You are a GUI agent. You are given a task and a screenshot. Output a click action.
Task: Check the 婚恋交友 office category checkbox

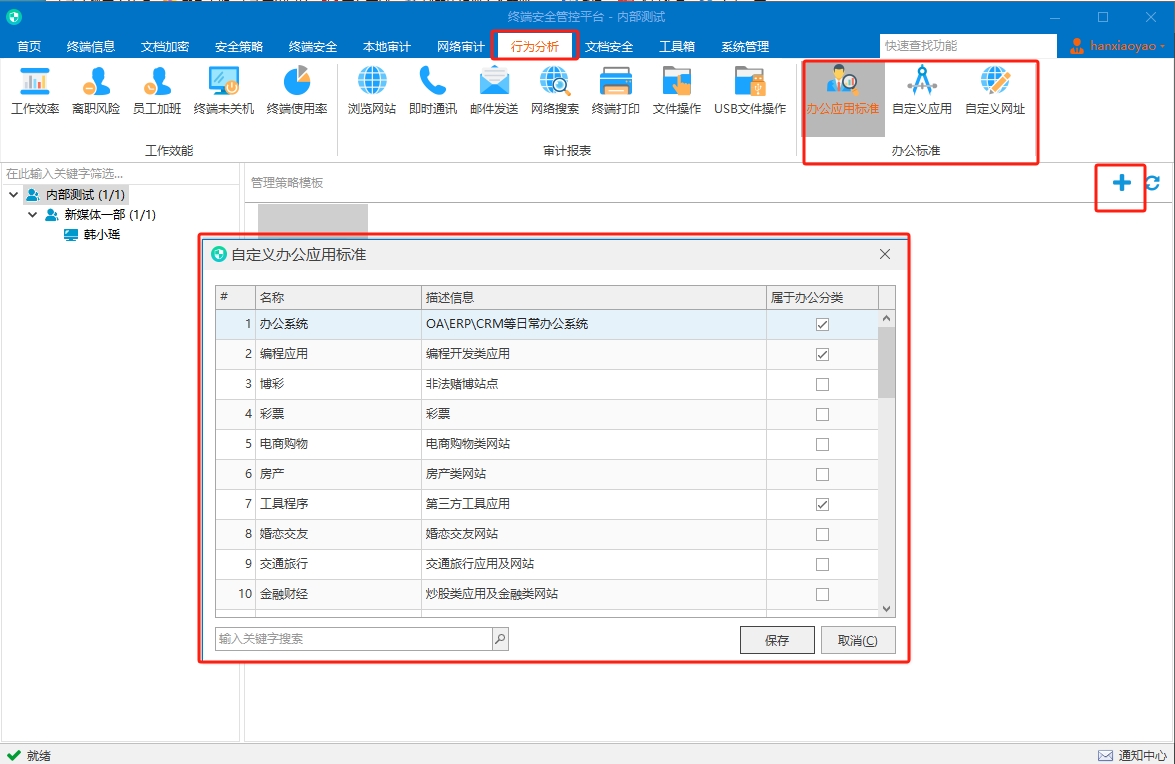[x=822, y=534]
